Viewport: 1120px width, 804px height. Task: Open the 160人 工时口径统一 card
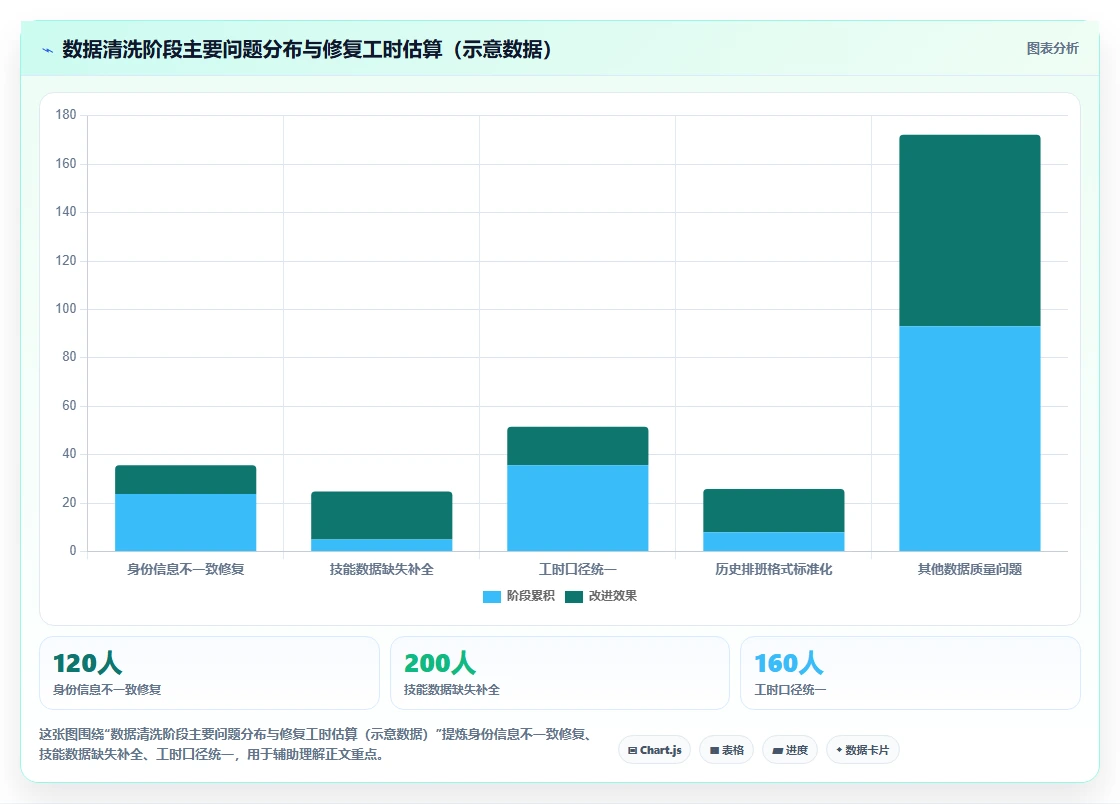pyautogui.click(x=910, y=673)
